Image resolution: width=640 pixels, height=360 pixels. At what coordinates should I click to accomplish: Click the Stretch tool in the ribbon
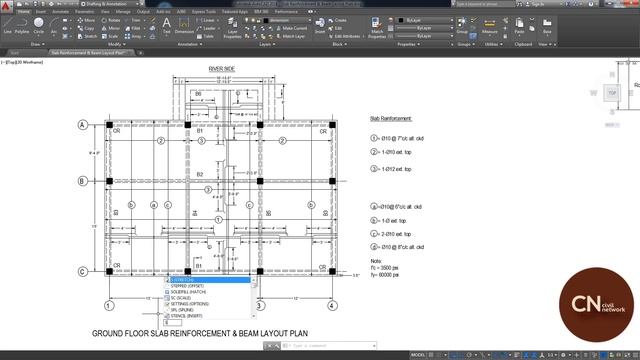pyautogui.click(x=87, y=36)
